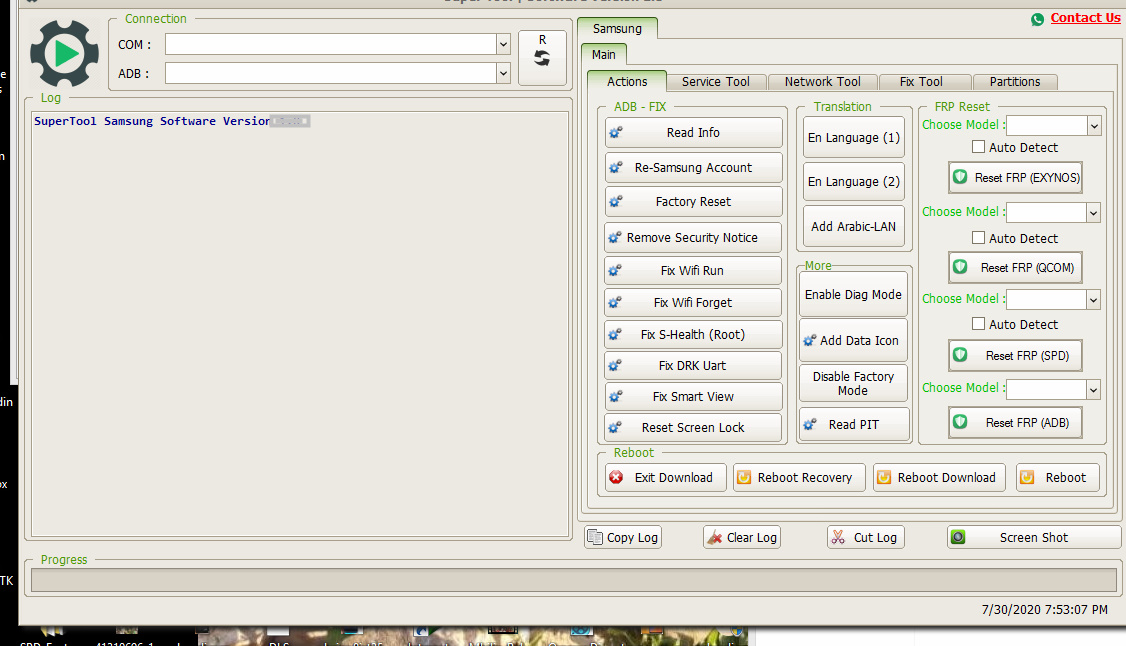Click the Enable Diag Mode button
Screen dimensions: 1126x646
[x=853, y=294]
